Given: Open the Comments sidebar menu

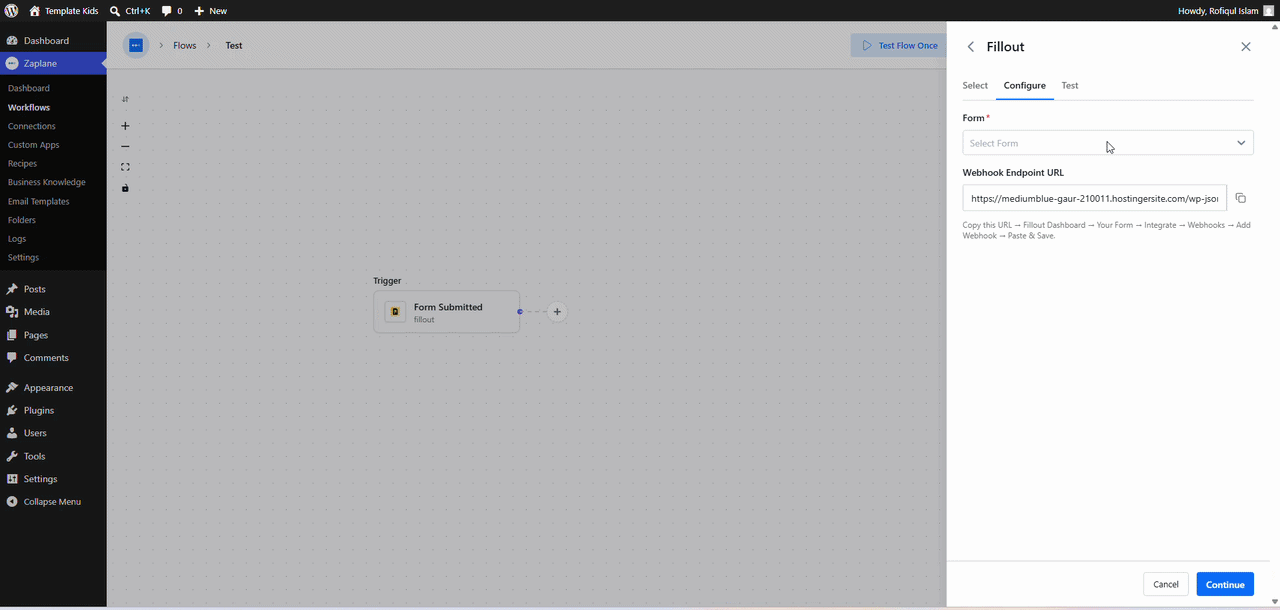Looking at the screenshot, I should click(x=53, y=358).
